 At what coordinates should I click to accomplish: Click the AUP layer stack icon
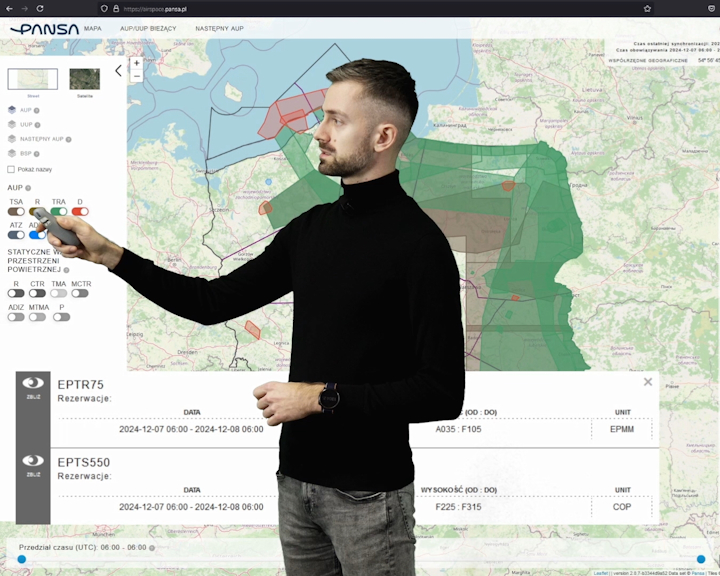pyautogui.click(x=12, y=110)
